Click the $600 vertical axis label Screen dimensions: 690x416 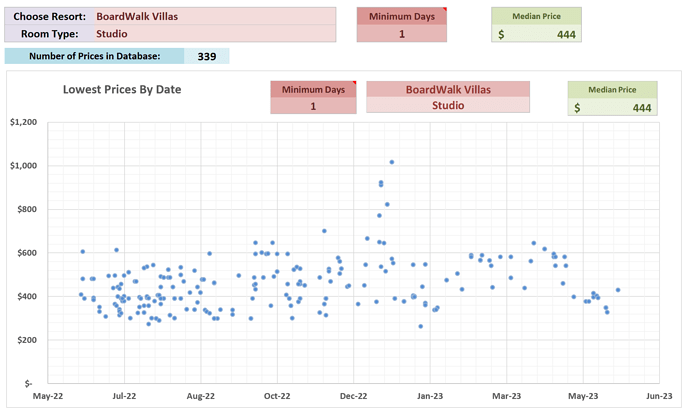coord(25,253)
